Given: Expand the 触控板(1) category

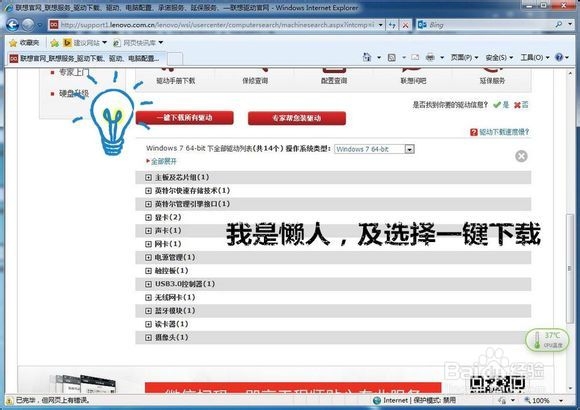Looking at the screenshot, I should 148,271.
